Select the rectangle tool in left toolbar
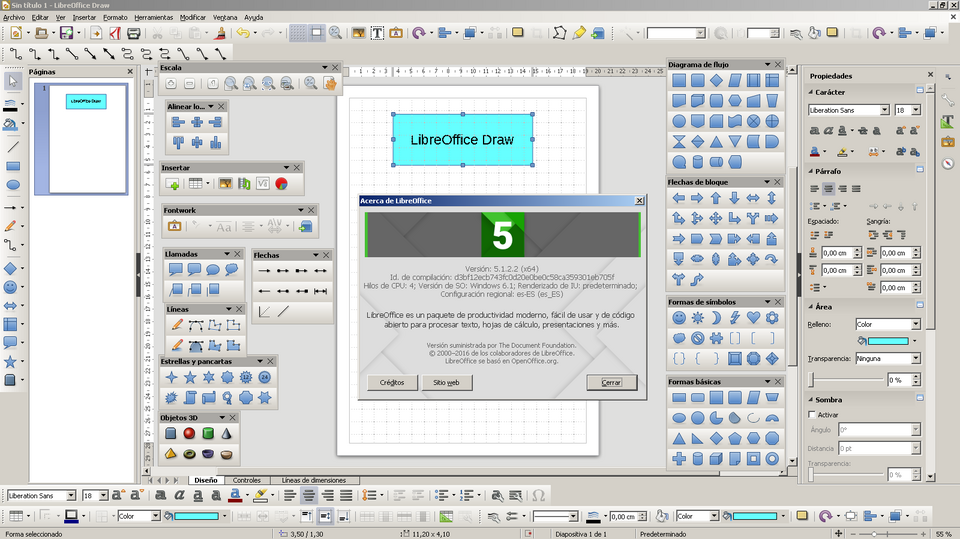 pos(13,166)
